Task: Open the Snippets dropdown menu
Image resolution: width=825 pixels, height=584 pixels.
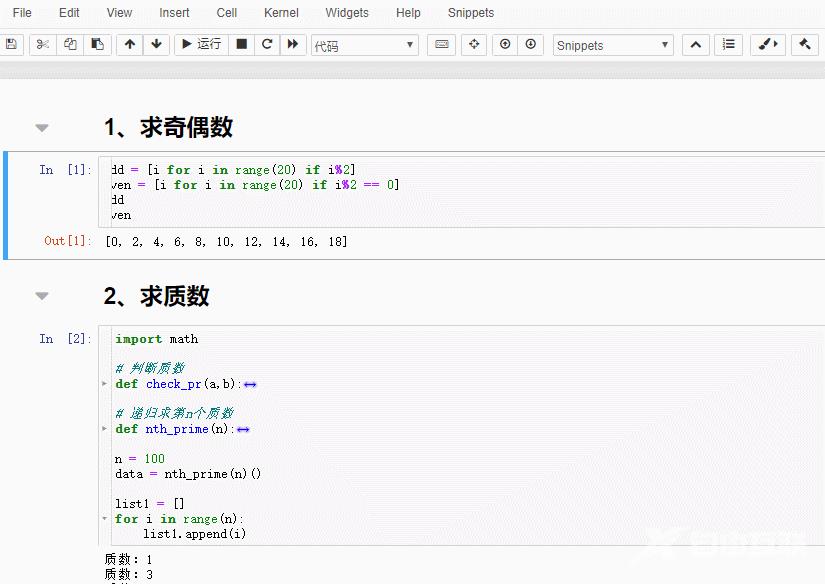Action: (612, 45)
